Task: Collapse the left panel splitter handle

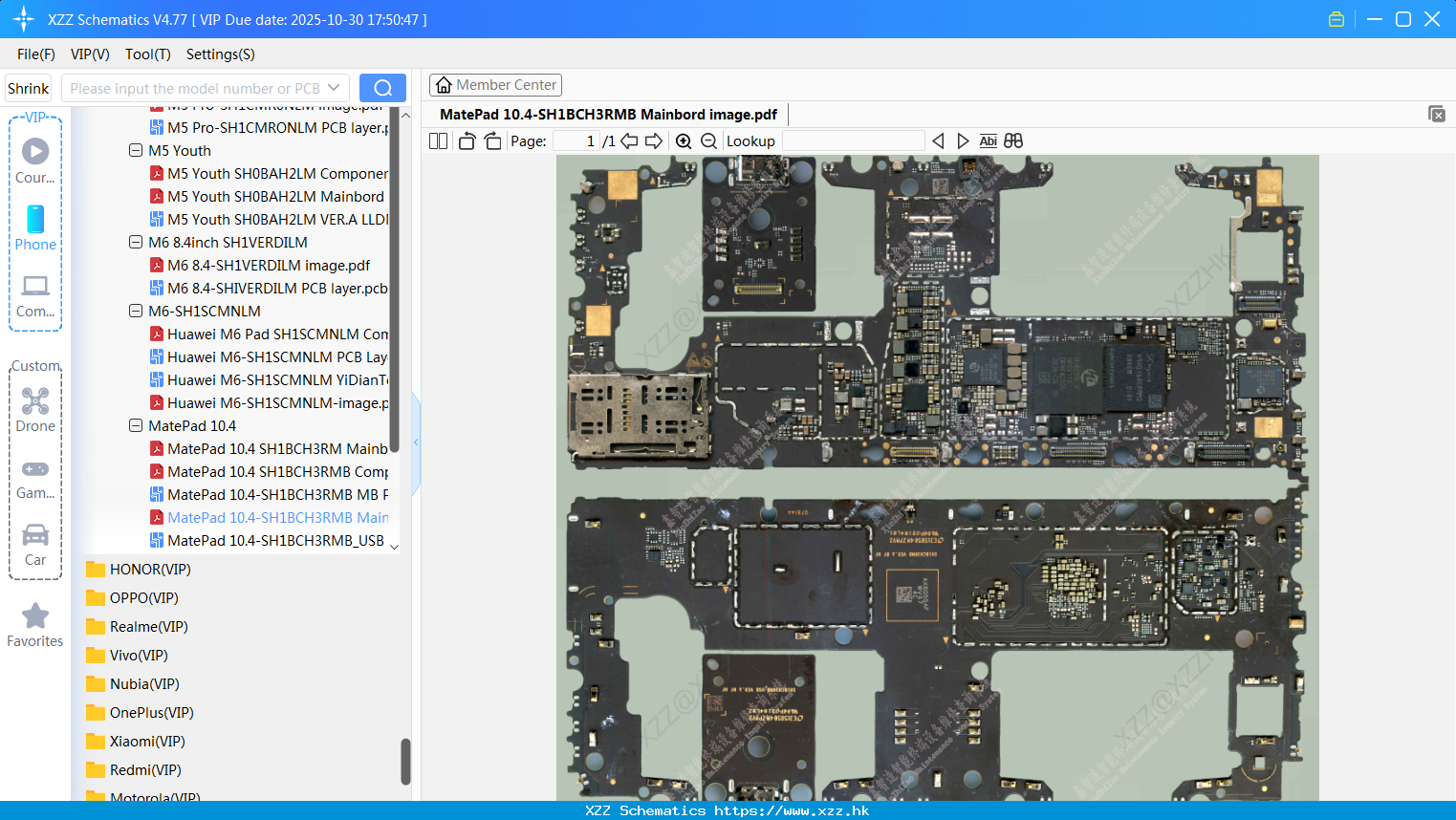Action: (416, 442)
